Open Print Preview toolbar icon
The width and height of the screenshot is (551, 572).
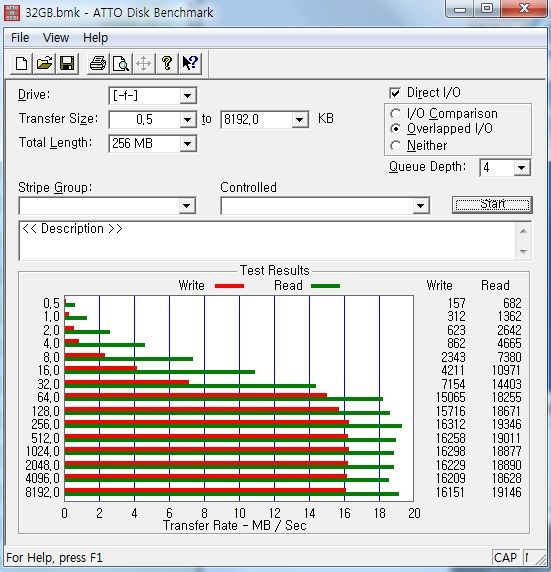tap(121, 63)
